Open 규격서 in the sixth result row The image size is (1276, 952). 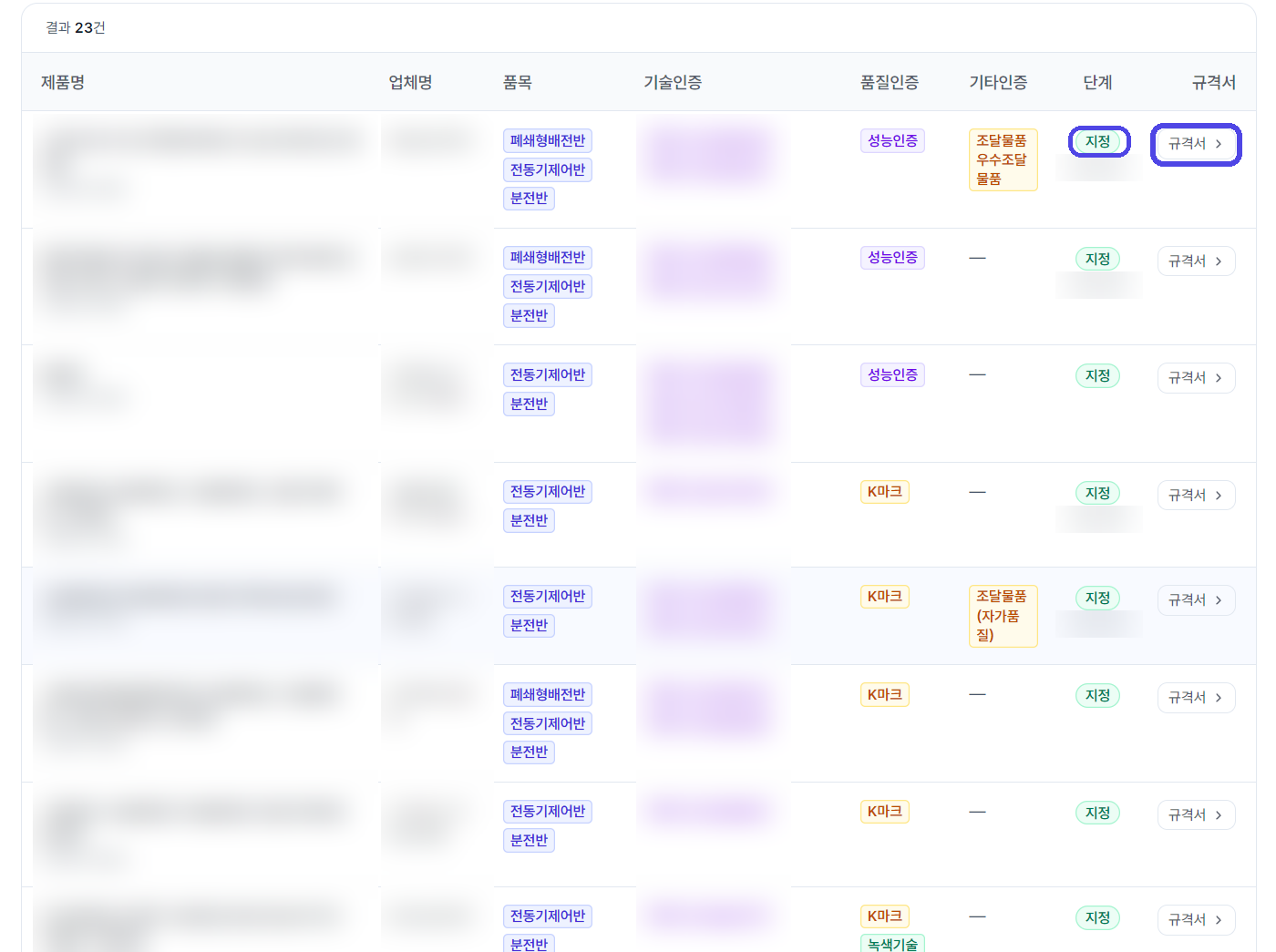[1196, 698]
